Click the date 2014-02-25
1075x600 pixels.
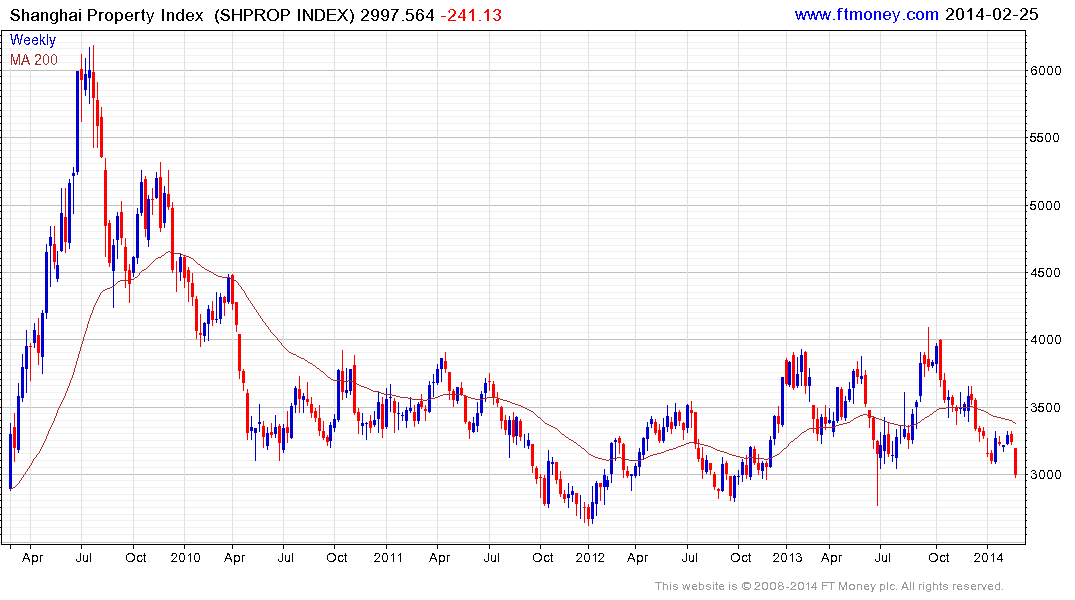click(x=991, y=14)
